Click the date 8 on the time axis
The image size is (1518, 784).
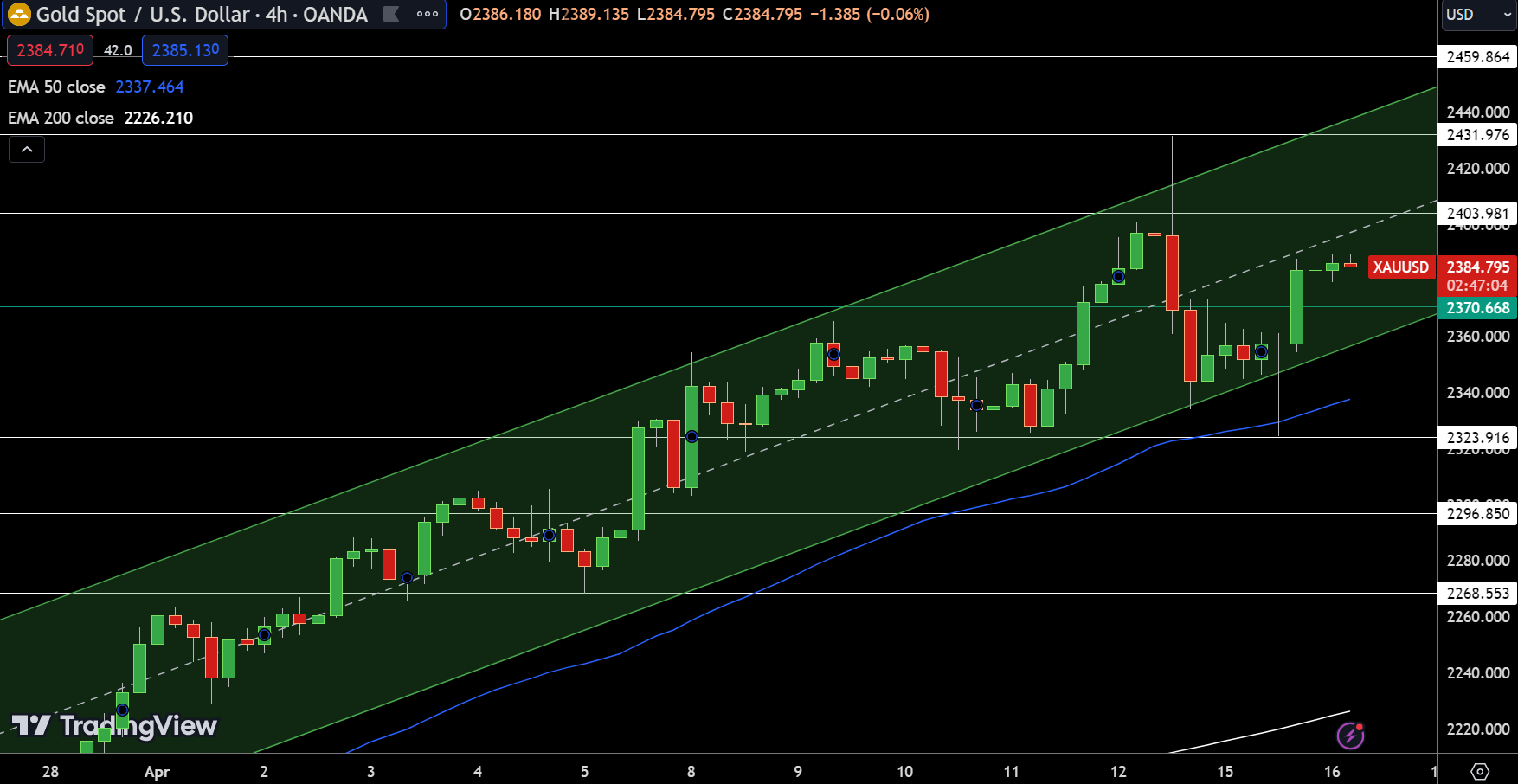tap(691, 771)
